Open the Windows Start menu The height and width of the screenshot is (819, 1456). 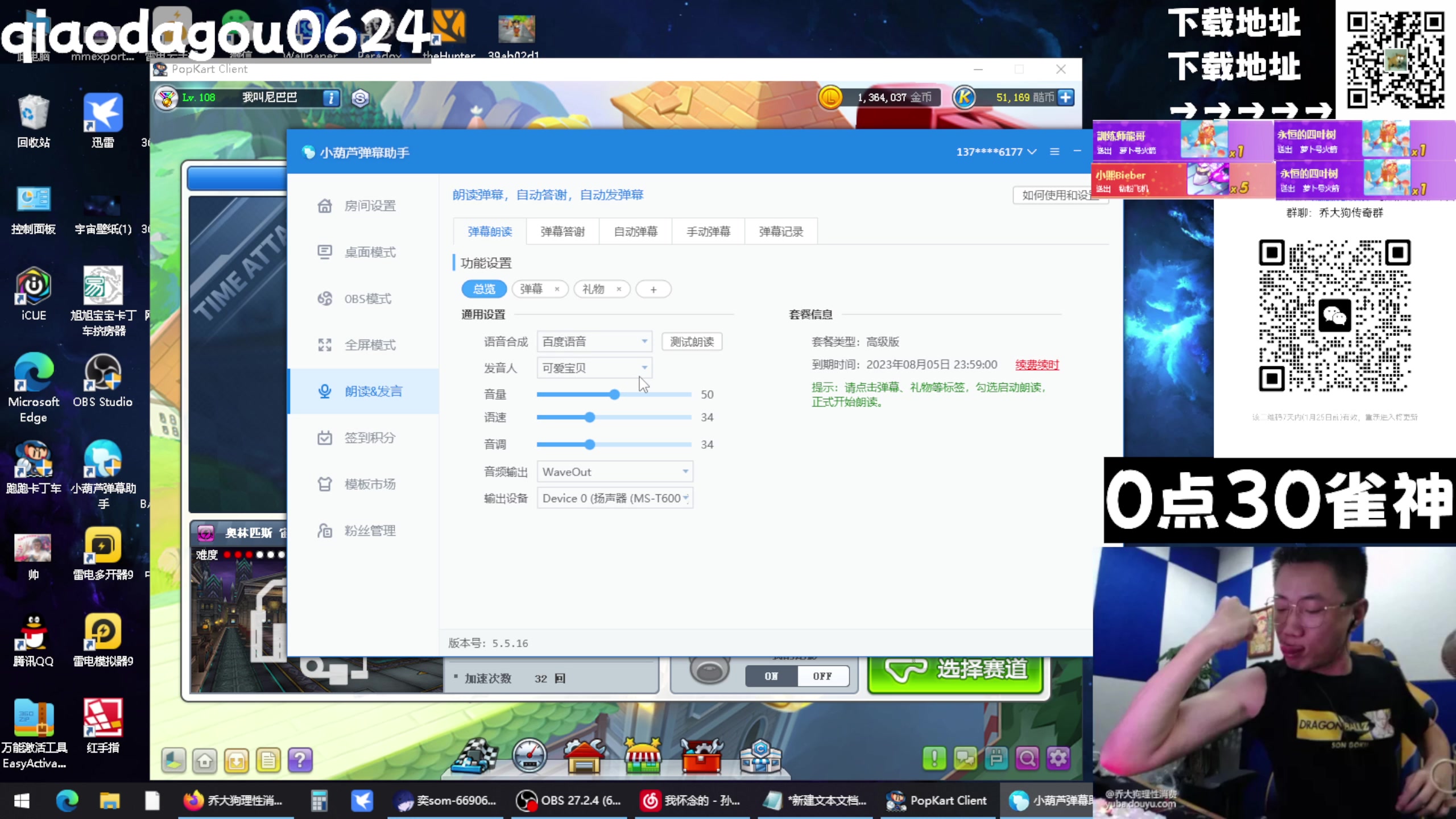(22, 801)
